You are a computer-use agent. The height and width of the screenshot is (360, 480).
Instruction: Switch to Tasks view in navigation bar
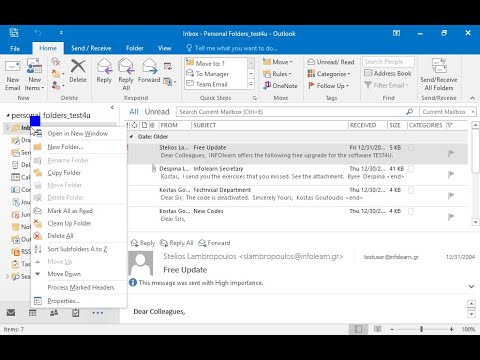(x=76, y=313)
